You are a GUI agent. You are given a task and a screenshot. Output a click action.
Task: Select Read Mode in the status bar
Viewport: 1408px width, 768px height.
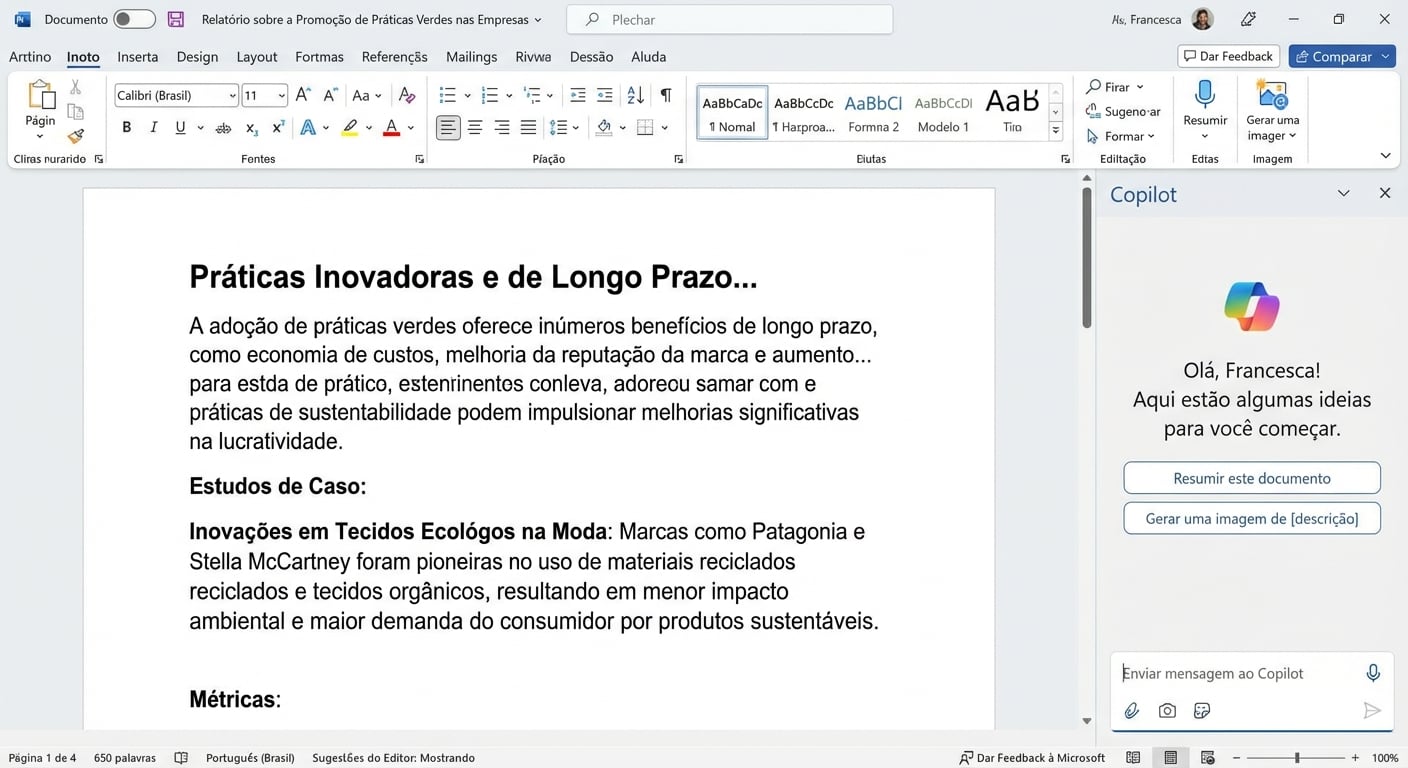[x=1133, y=757]
